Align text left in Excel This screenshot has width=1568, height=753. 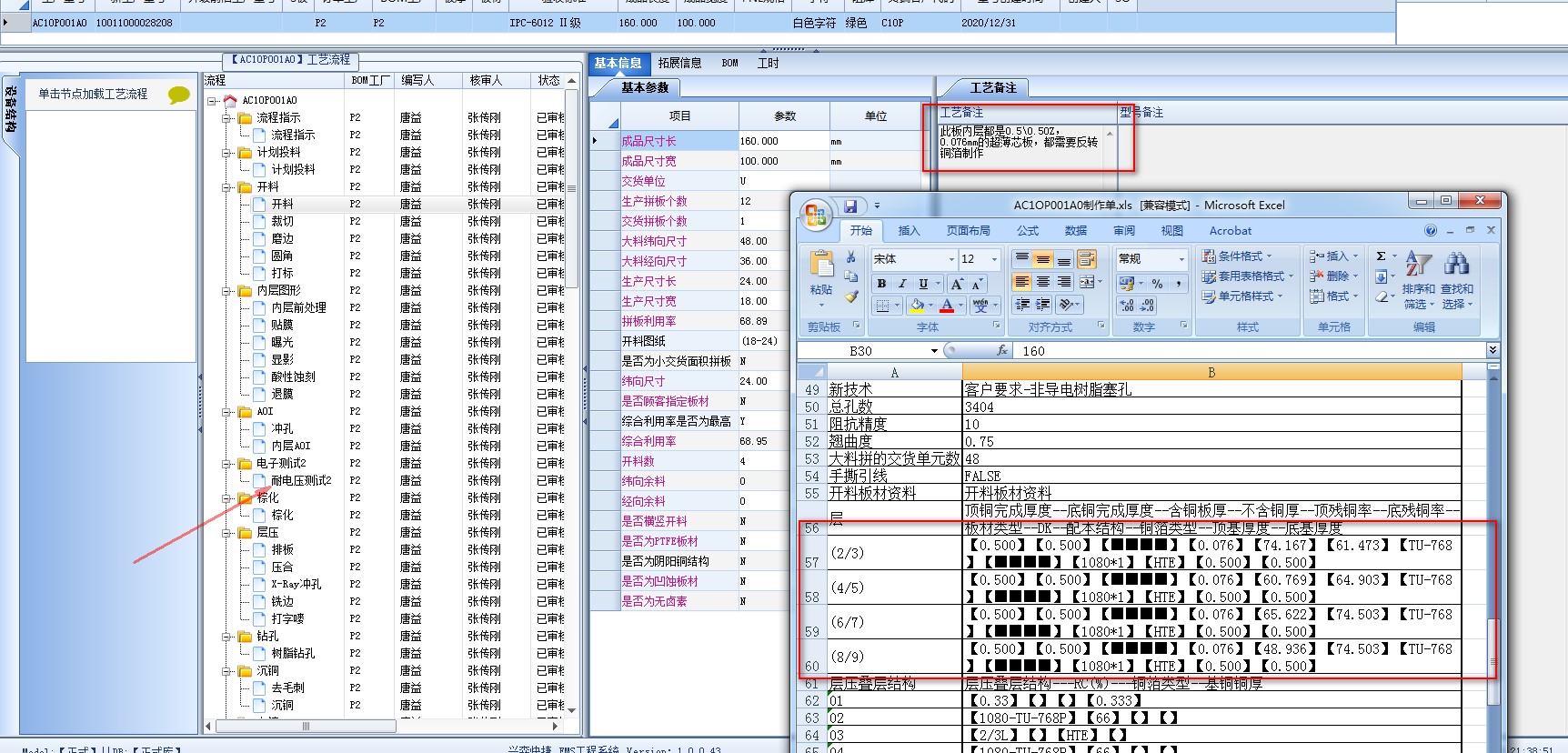1021,282
